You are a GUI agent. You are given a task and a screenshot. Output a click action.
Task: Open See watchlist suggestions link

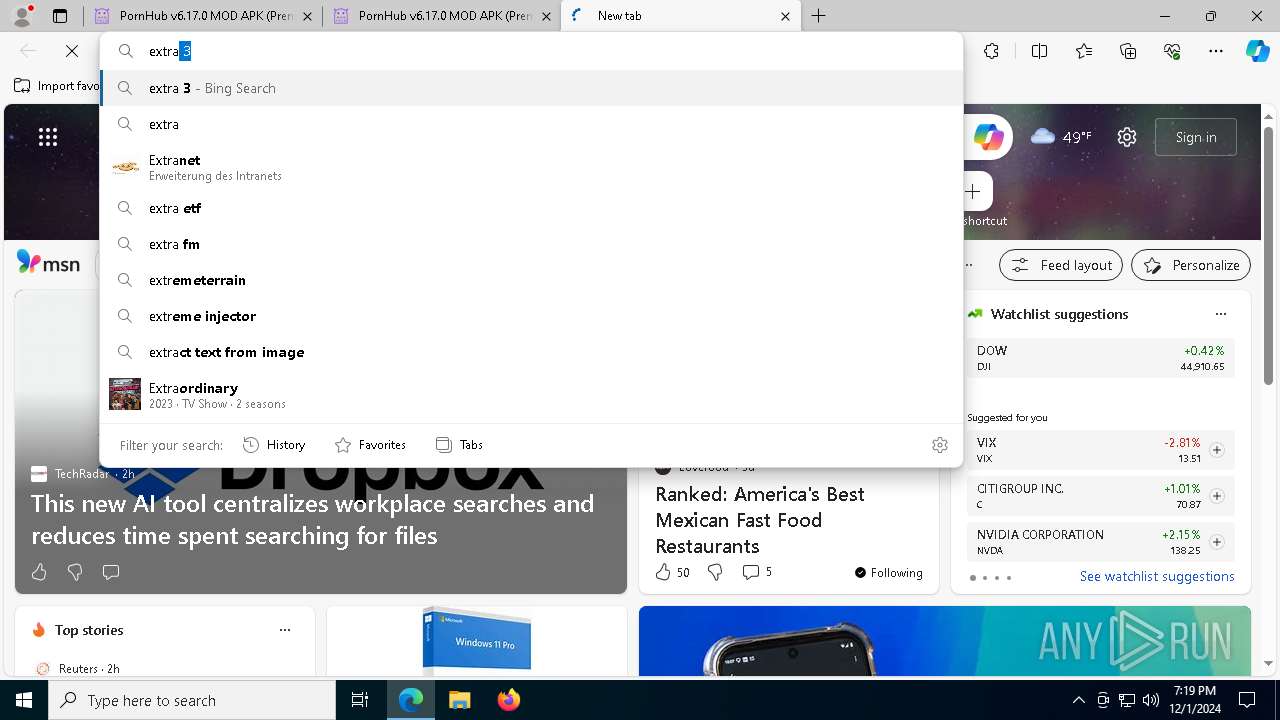1157,576
